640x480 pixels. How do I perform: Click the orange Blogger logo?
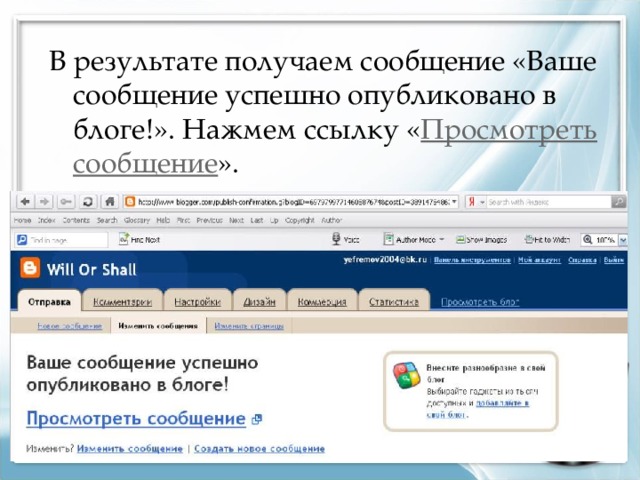[x=30, y=268]
